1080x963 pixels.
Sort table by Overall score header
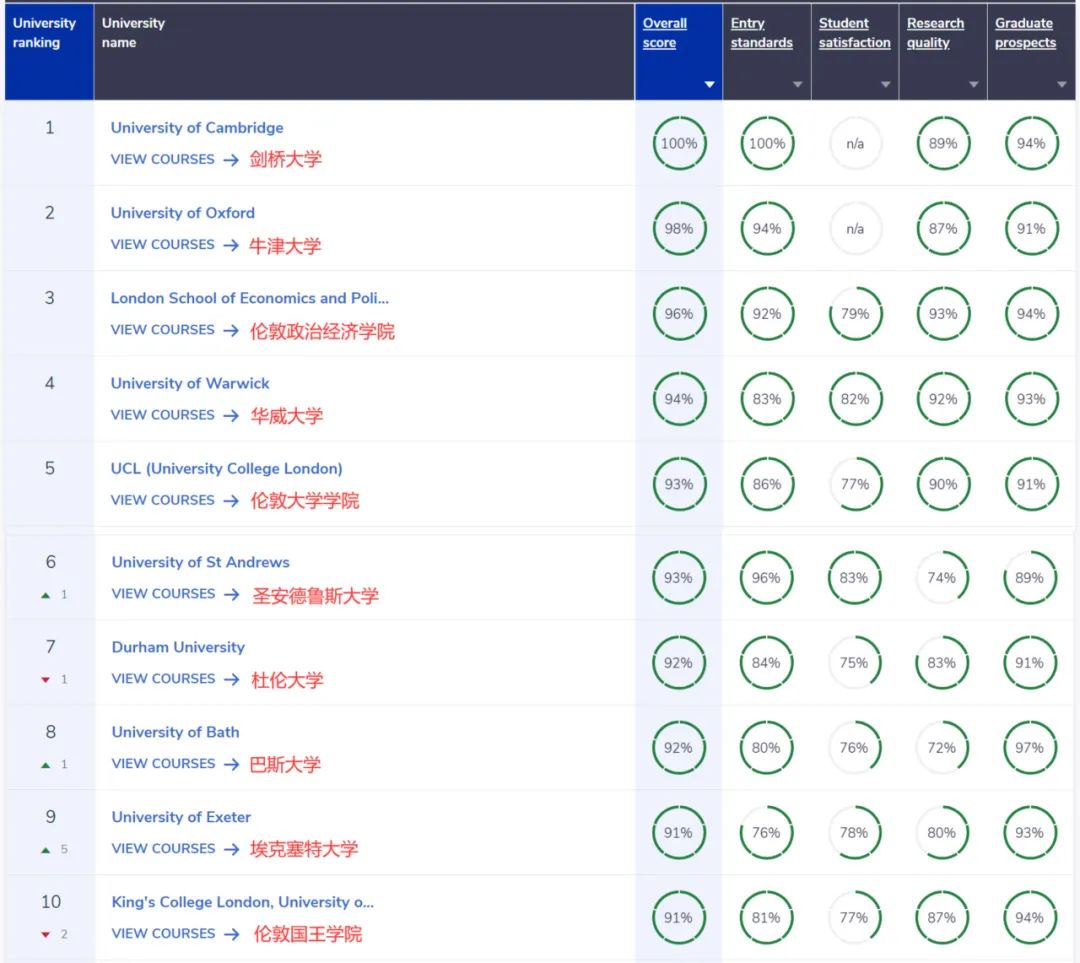pyautogui.click(x=665, y=32)
